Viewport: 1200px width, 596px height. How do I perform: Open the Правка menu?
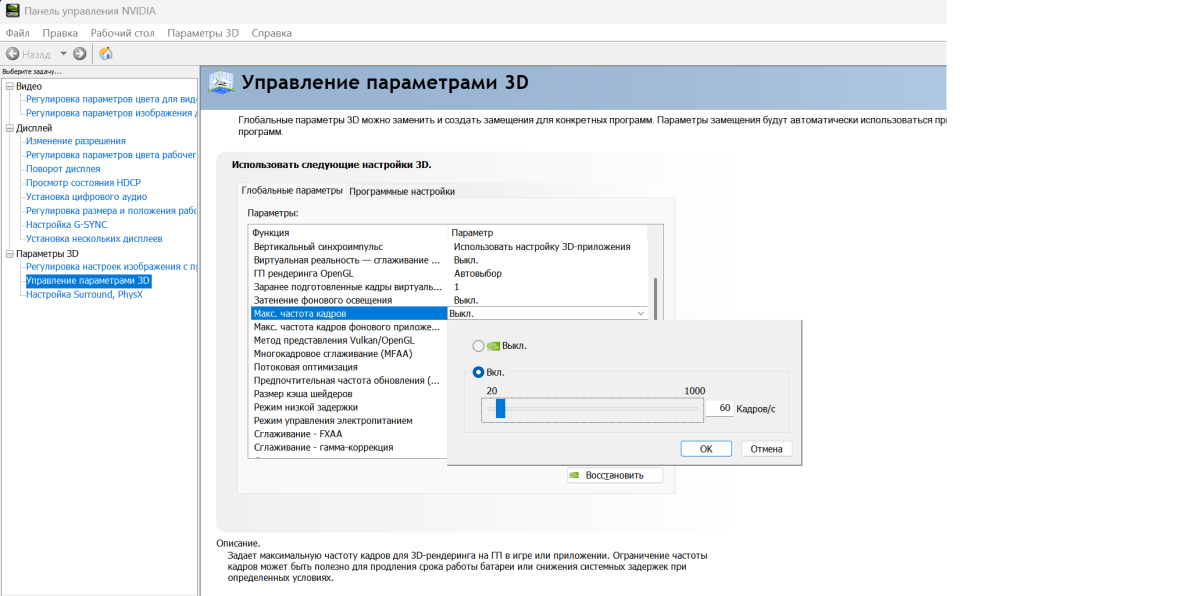point(60,33)
